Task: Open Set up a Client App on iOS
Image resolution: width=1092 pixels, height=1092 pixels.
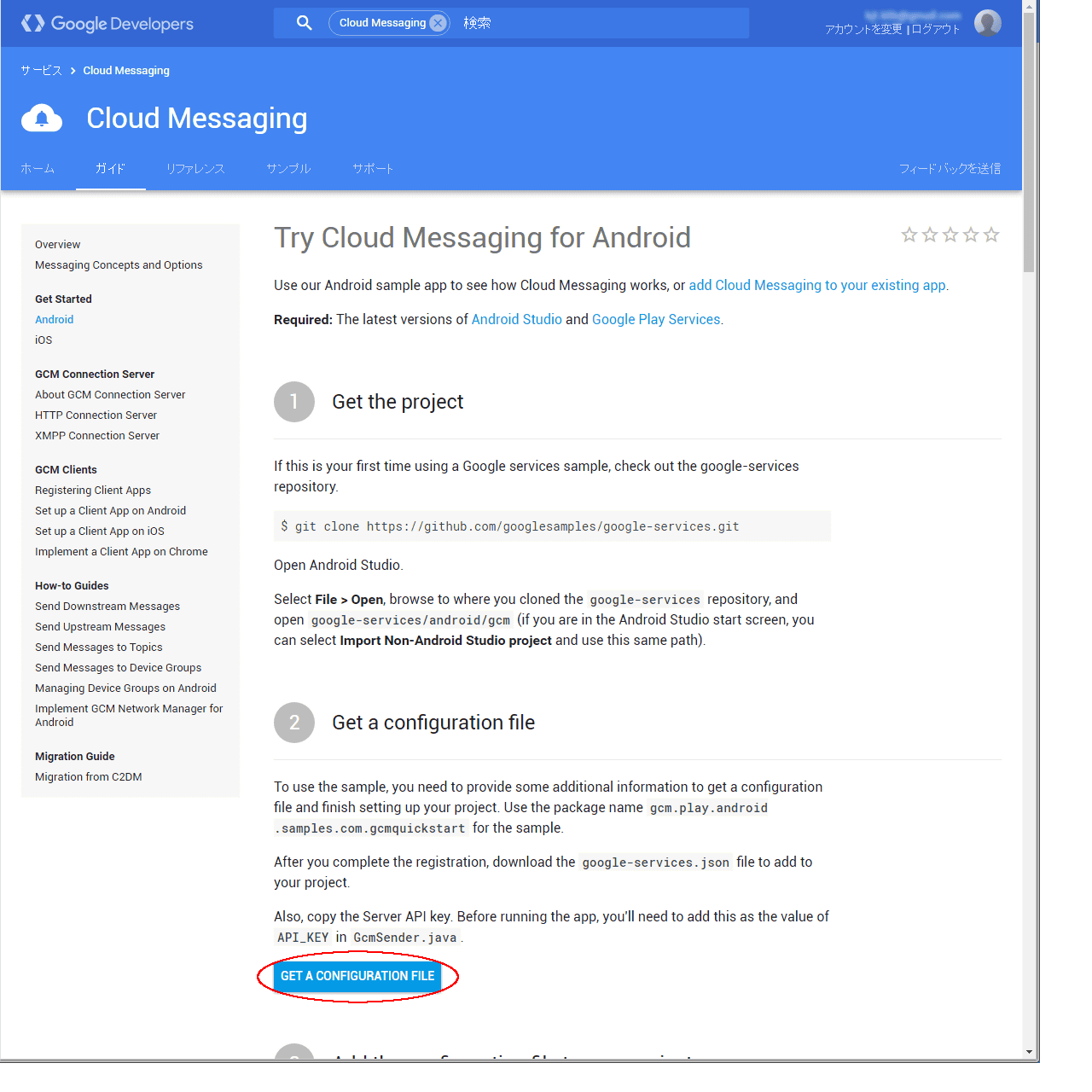Action: coord(100,531)
